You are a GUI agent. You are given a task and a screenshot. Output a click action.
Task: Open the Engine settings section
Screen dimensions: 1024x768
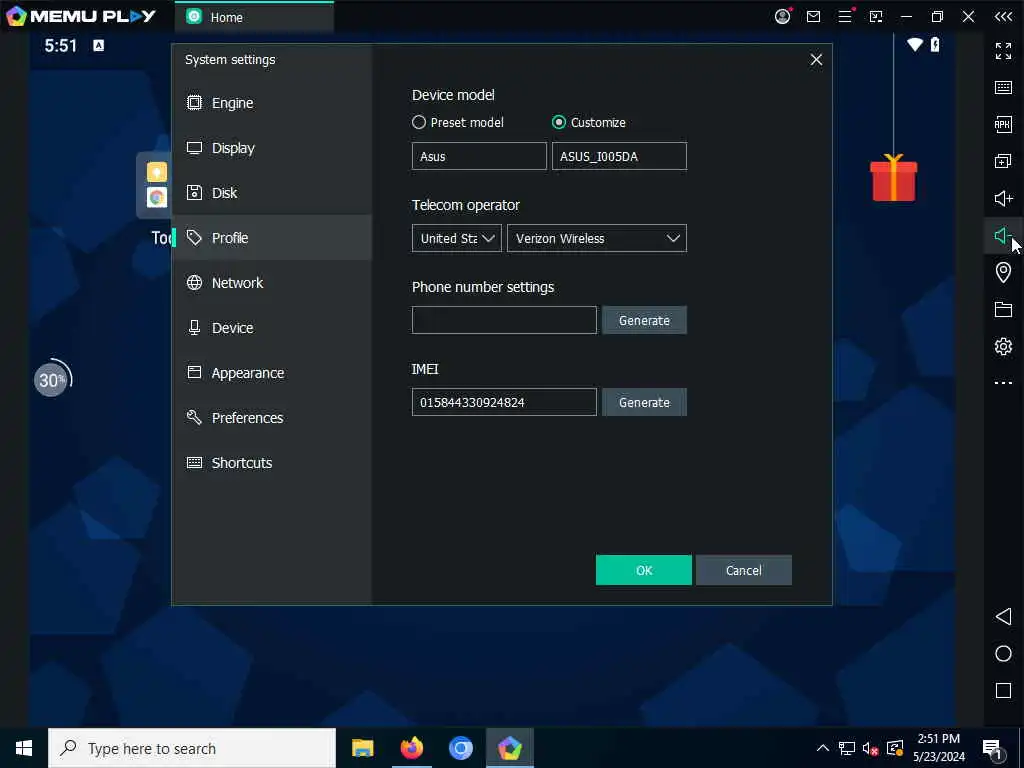[x=272, y=103]
